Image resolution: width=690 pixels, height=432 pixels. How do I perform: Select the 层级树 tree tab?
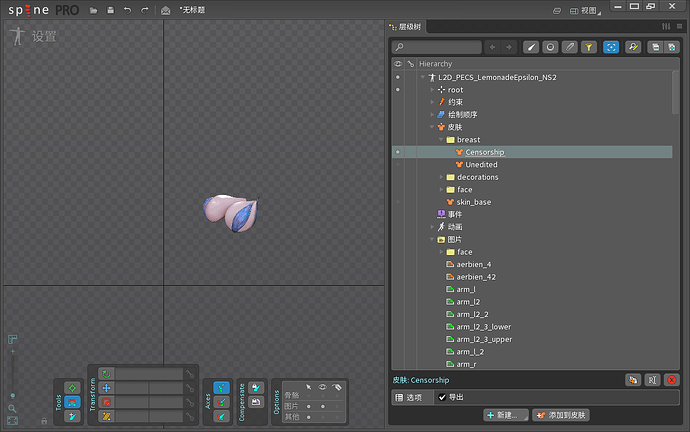406,27
